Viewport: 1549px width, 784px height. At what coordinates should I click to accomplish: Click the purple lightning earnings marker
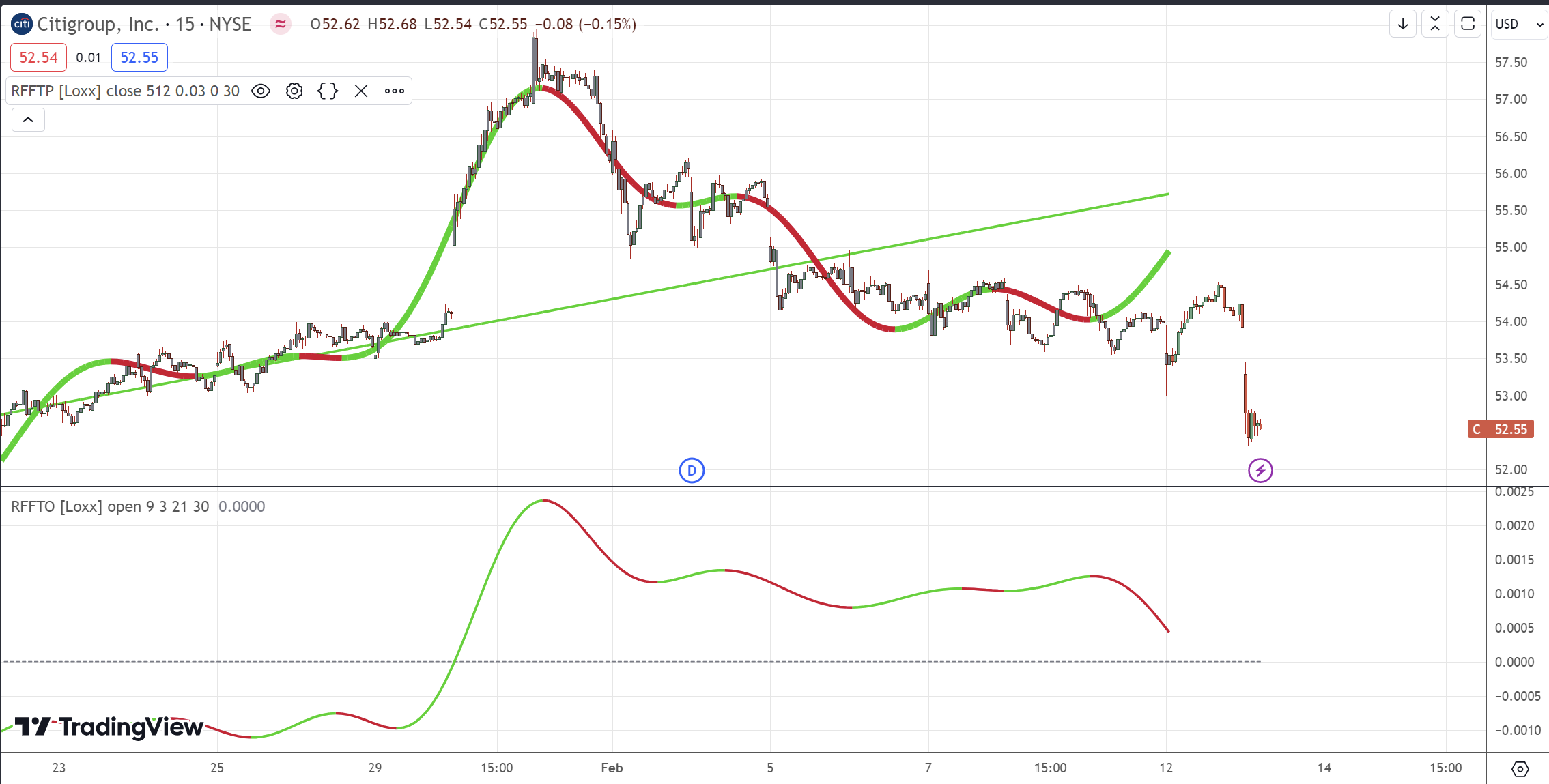pos(1260,470)
